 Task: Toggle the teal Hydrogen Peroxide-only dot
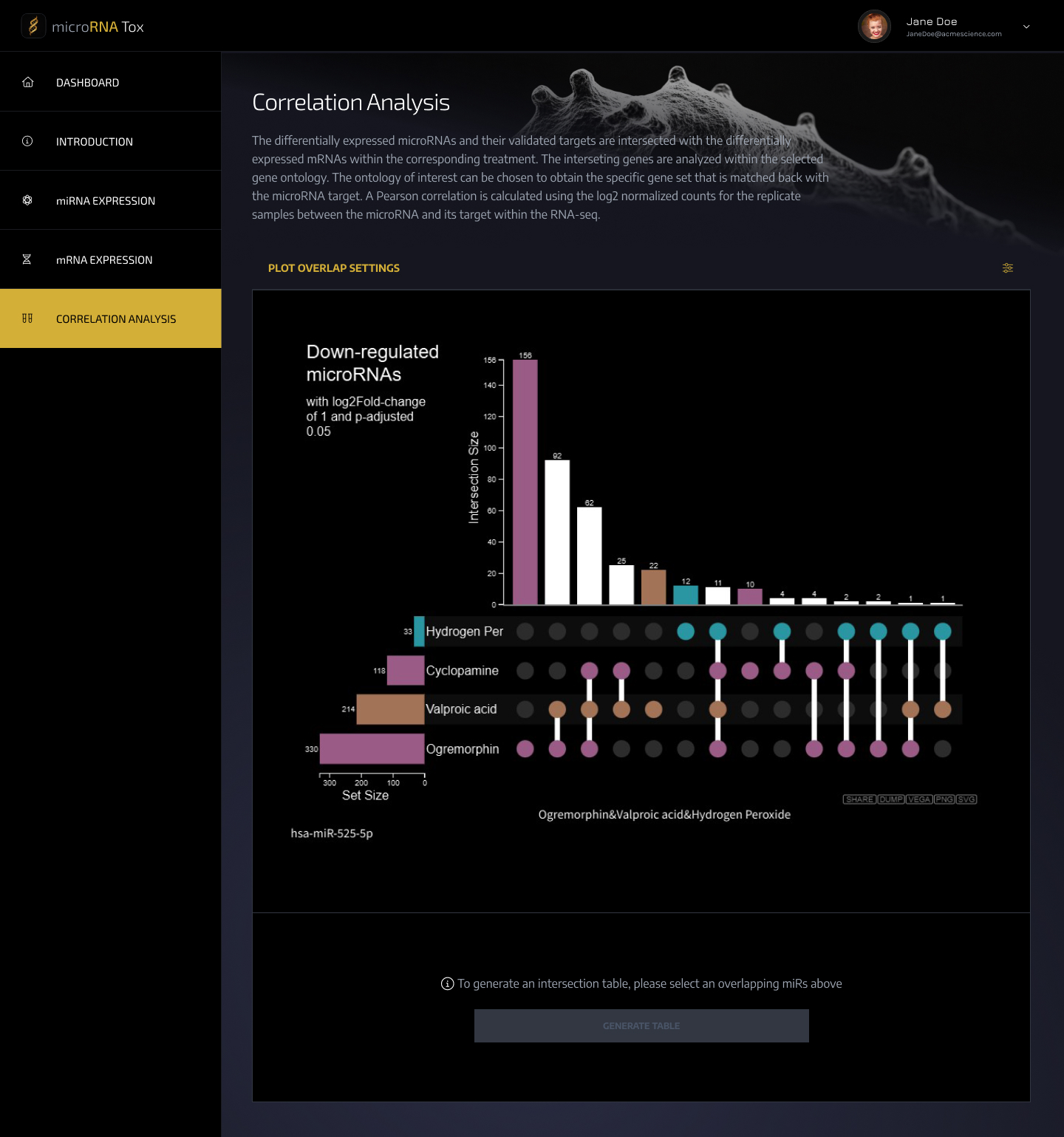pyautogui.click(x=686, y=632)
